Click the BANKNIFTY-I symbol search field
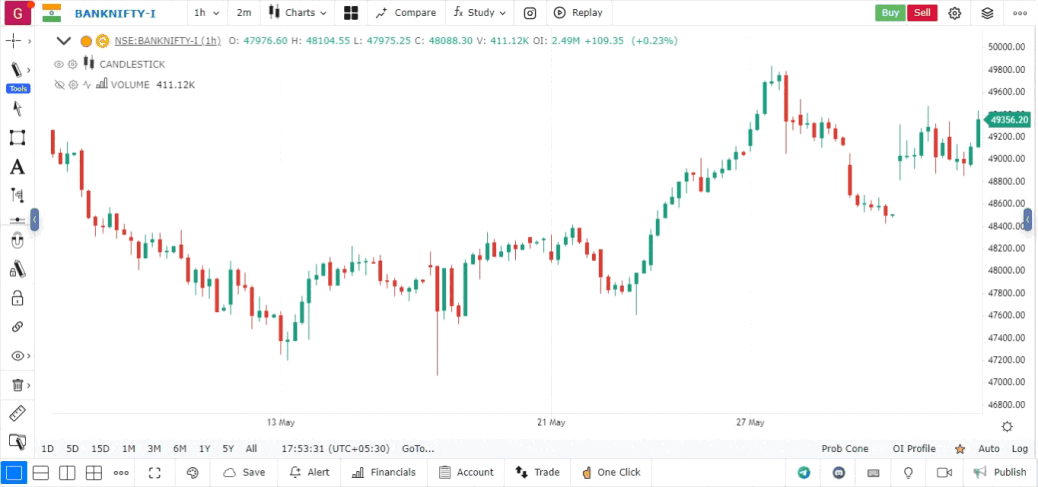The image size is (1038, 487). coord(115,13)
